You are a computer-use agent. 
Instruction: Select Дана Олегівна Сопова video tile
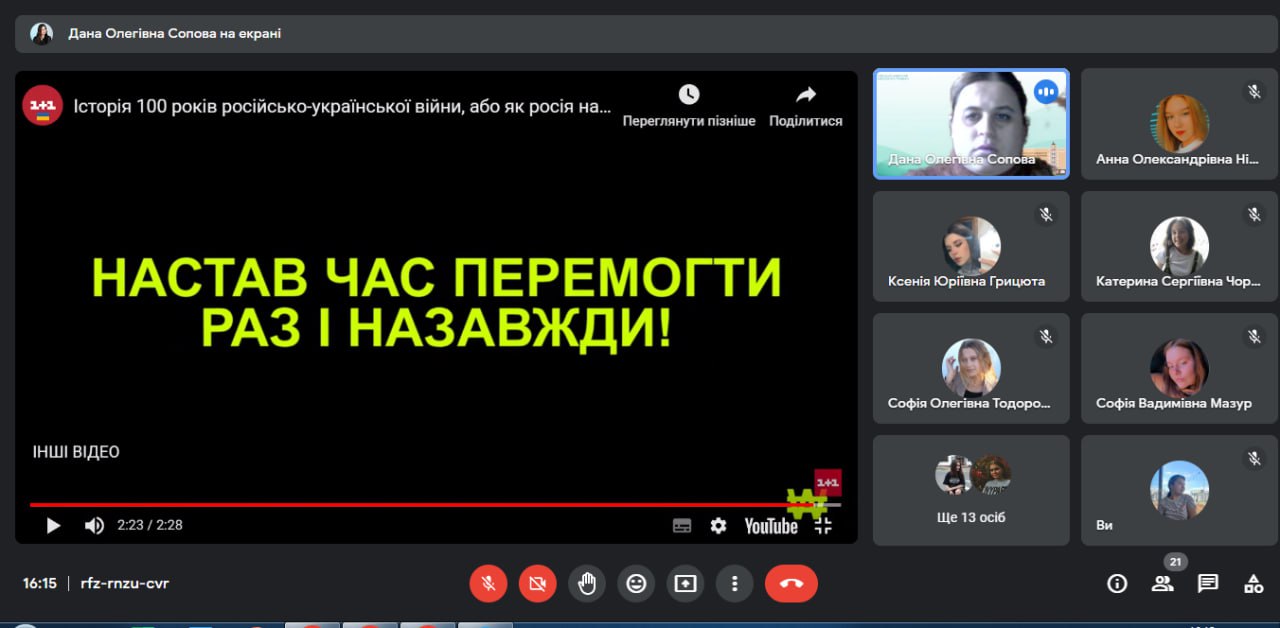click(970, 123)
